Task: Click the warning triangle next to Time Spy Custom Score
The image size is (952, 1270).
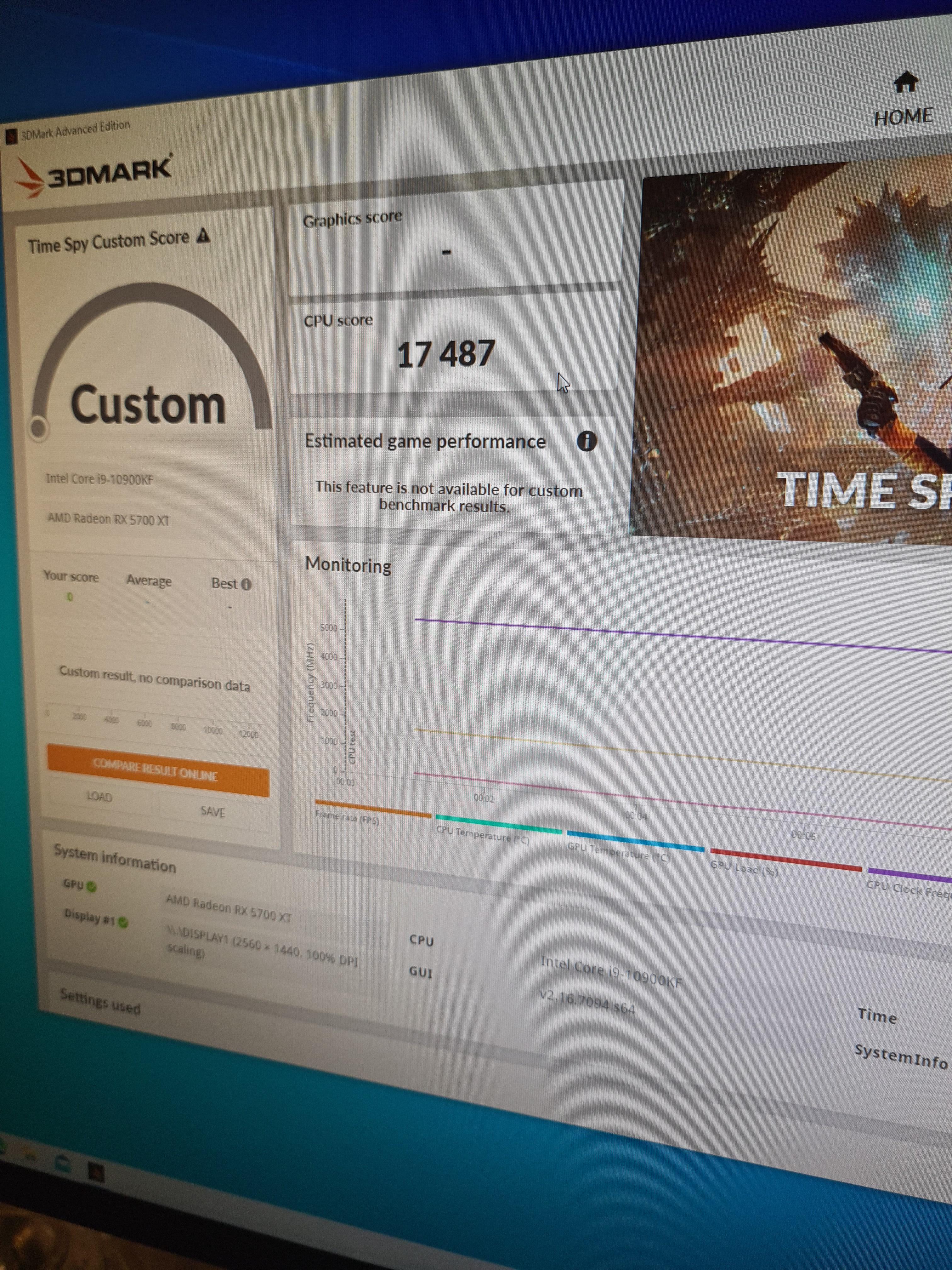Action: pos(203,235)
